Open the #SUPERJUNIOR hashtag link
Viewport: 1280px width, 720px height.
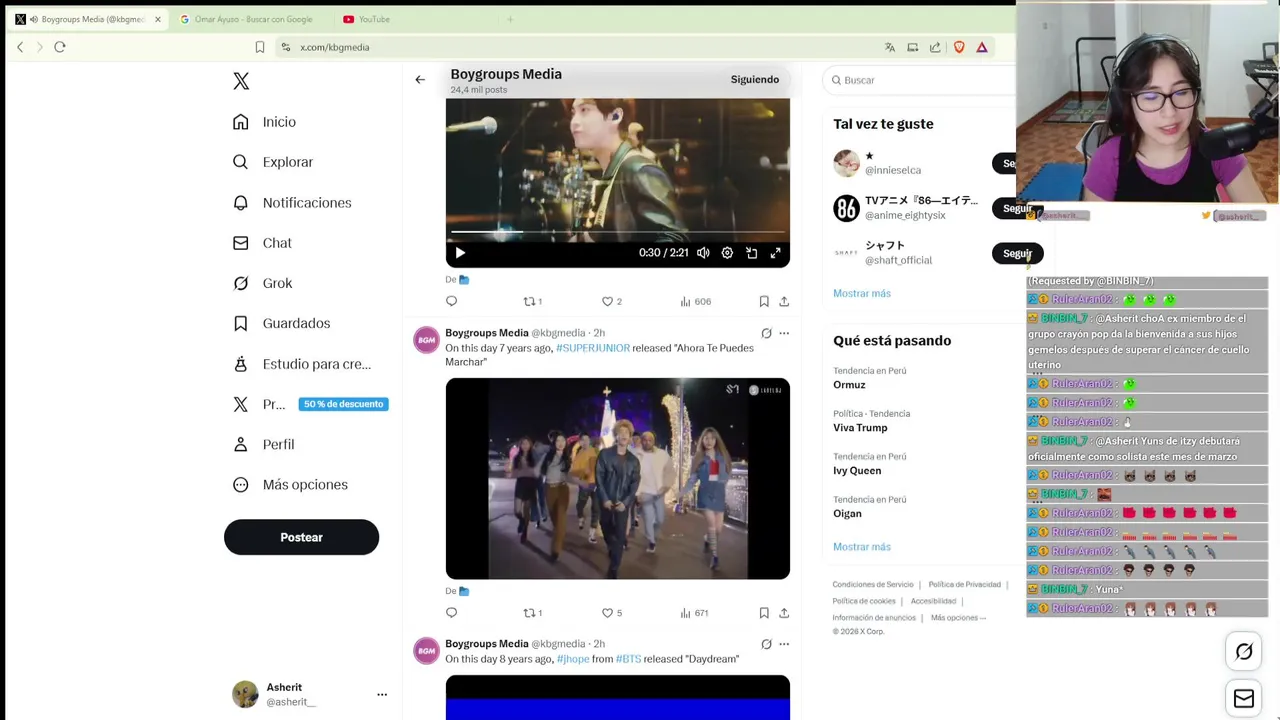tap(593, 348)
